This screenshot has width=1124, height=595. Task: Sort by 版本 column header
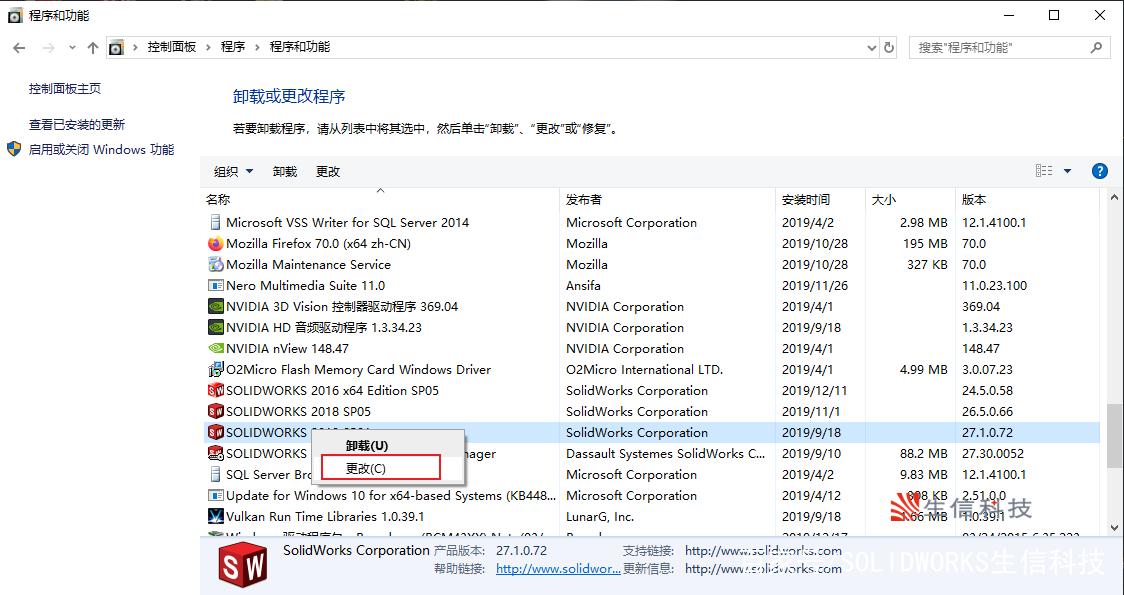tap(974, 199)
